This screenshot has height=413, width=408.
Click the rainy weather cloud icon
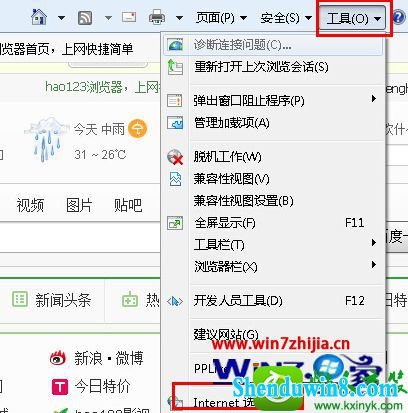coord(46,139)
